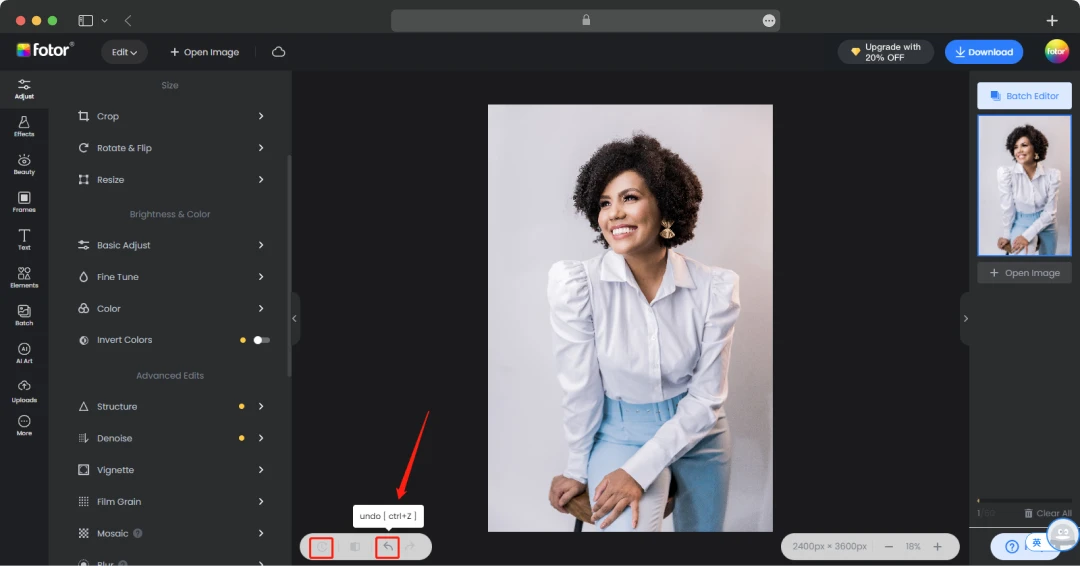The image size is (1080, 566).
Task: Expand the Vignette option
Action: pyautogui.click(x=261, y=470)
